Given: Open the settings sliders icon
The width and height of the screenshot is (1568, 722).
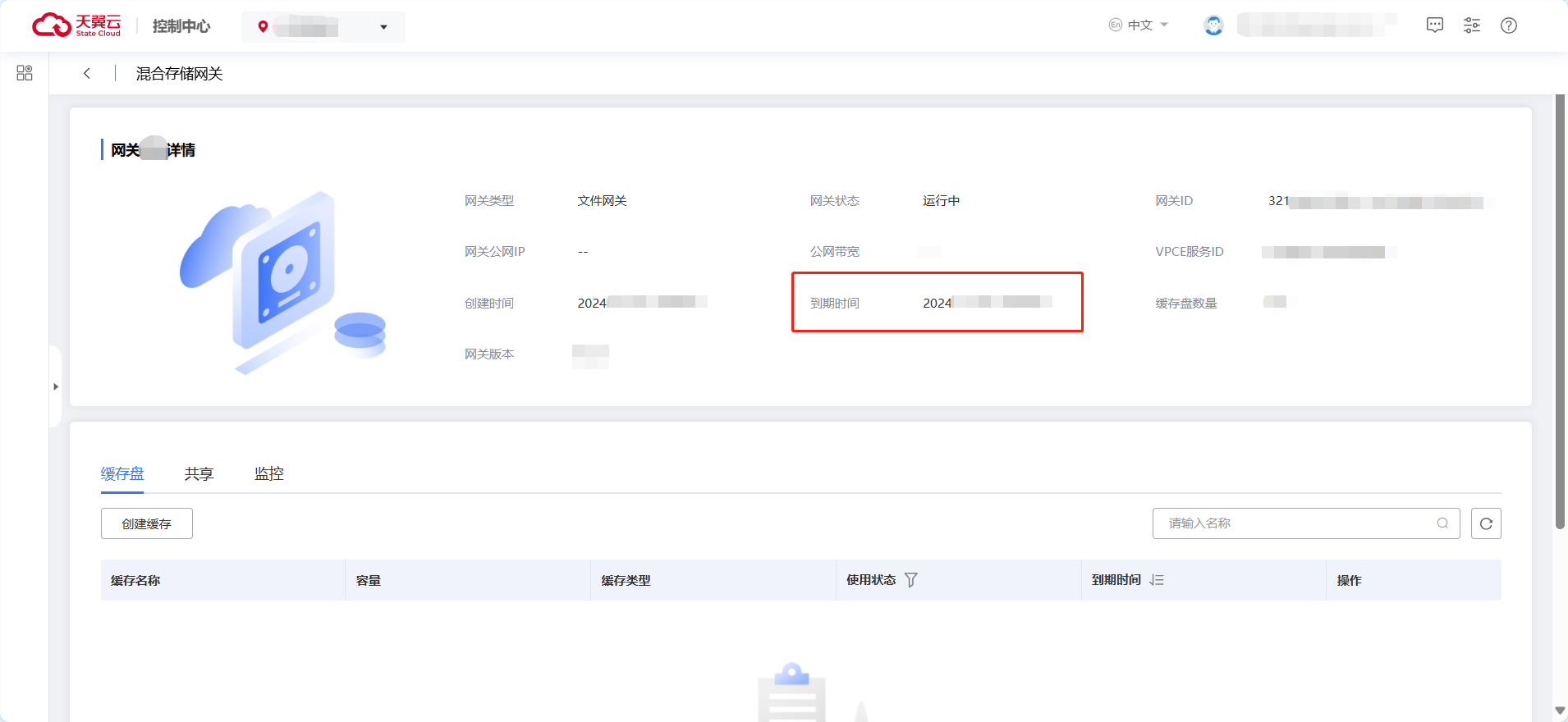Looking at the screenshot, I should [x=1472, y=25].
